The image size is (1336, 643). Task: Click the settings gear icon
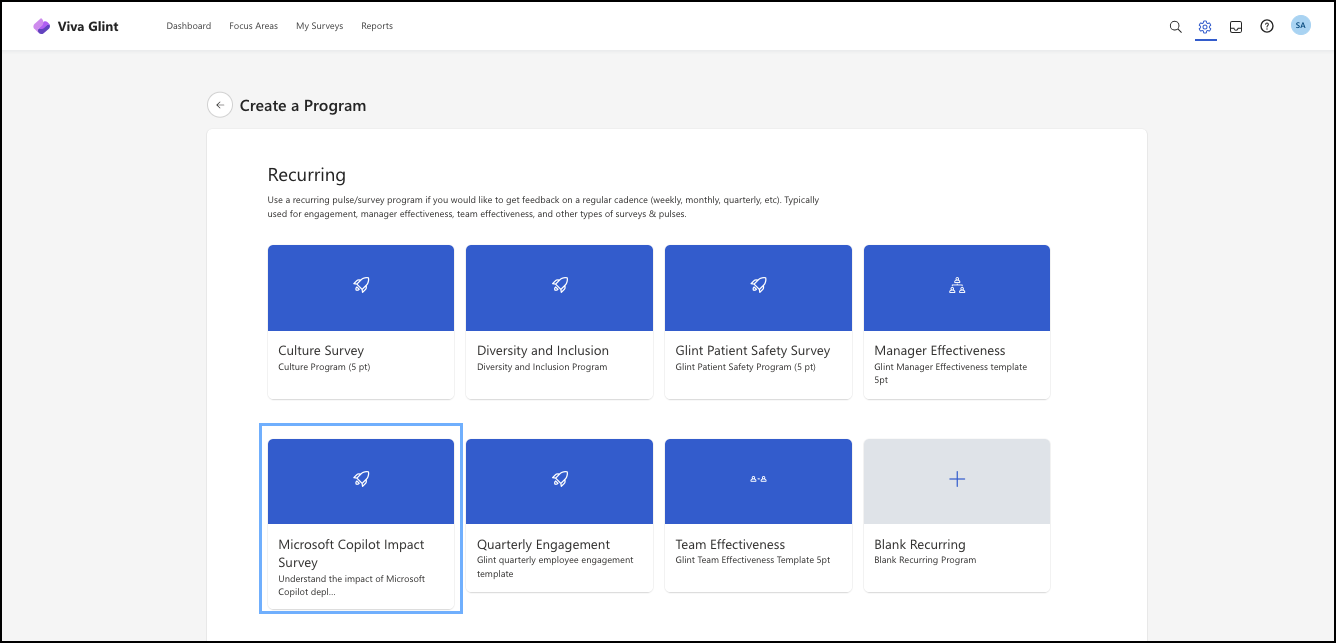(1205, 26)
